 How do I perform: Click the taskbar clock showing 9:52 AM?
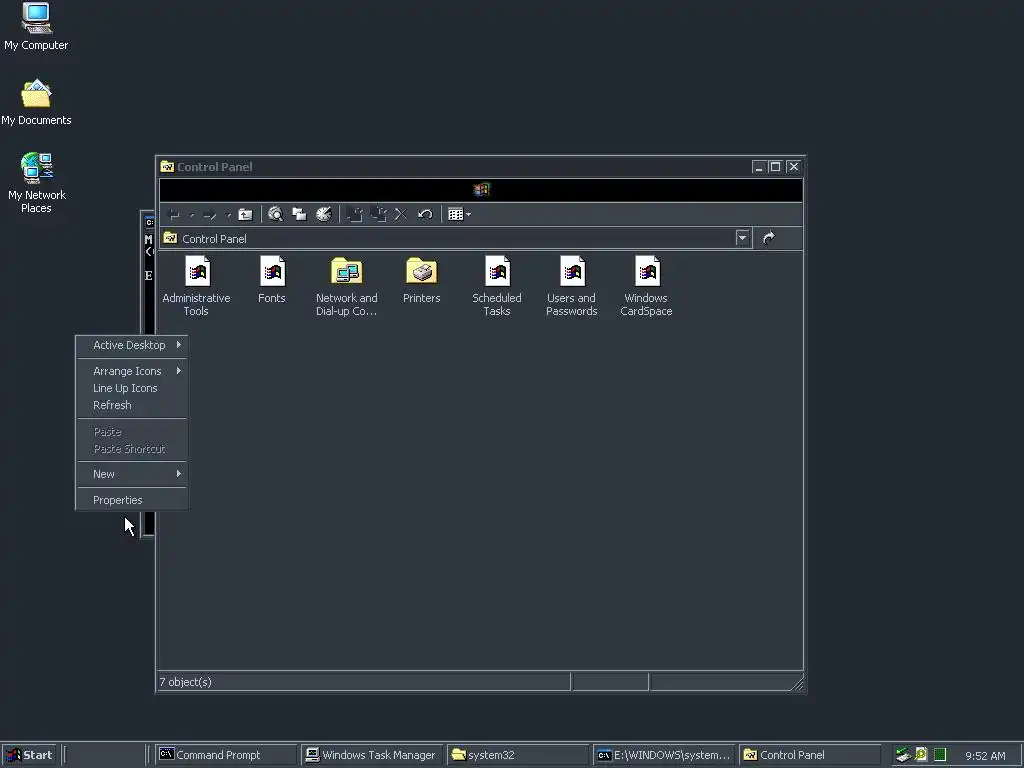(985, 756)
